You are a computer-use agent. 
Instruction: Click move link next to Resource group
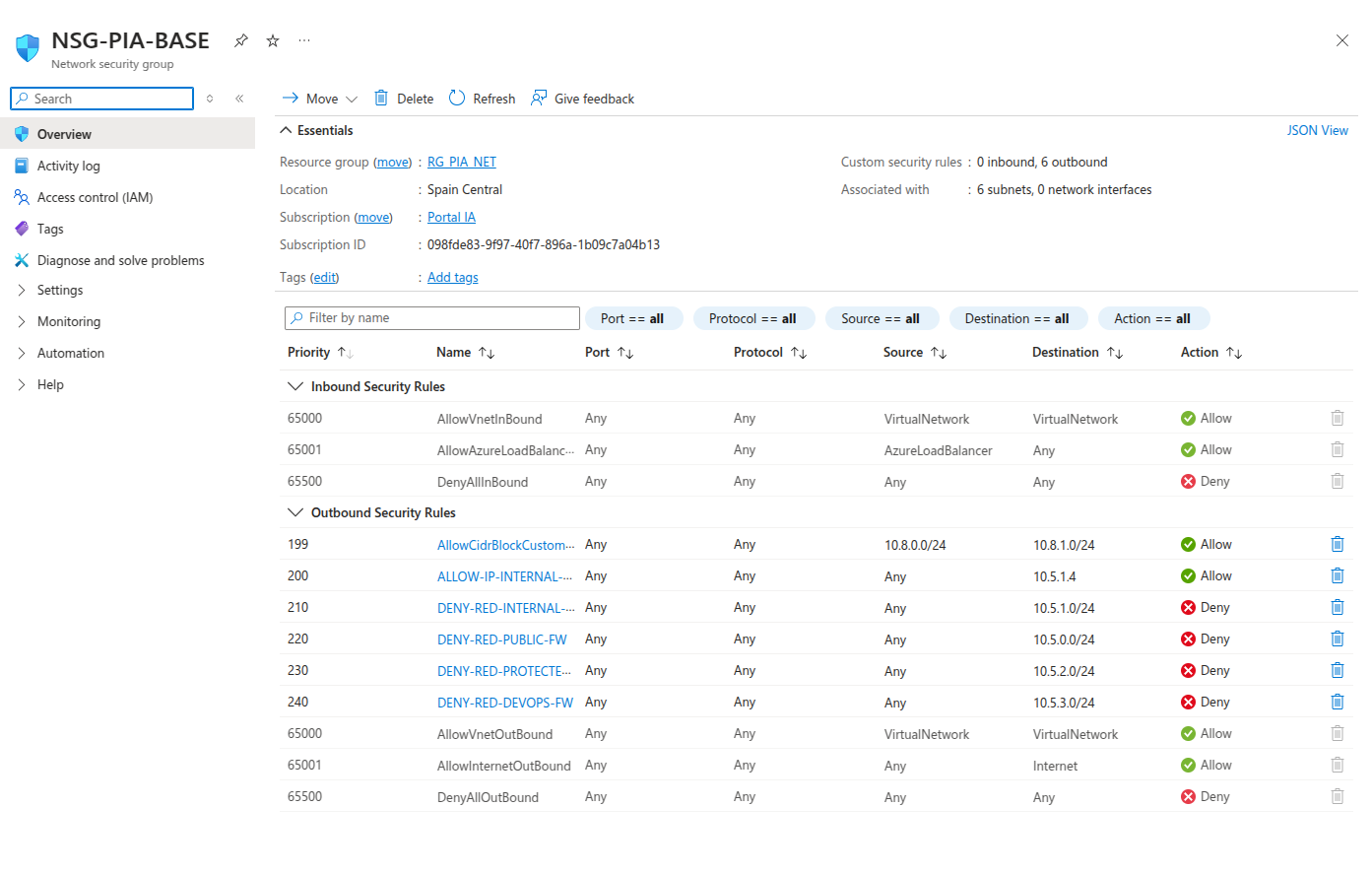(x=392, y=162)
